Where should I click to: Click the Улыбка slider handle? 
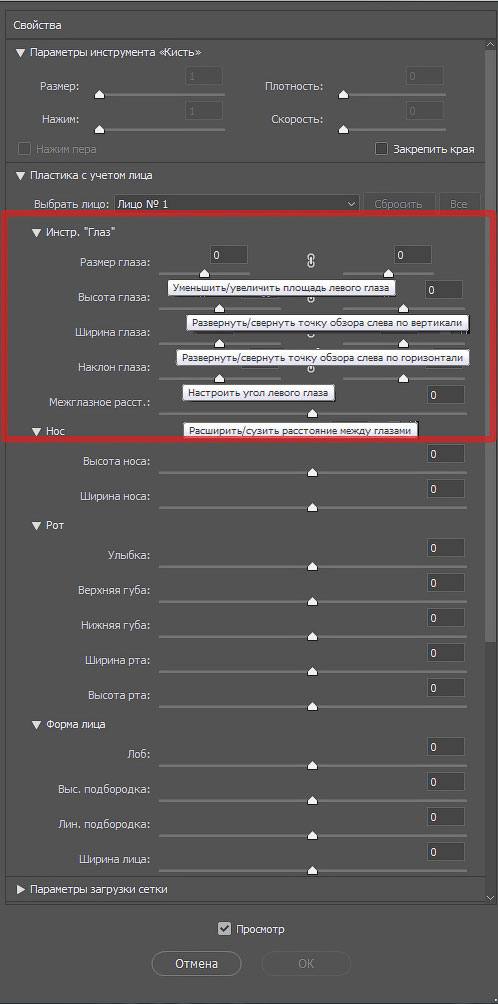pos(312,567)
